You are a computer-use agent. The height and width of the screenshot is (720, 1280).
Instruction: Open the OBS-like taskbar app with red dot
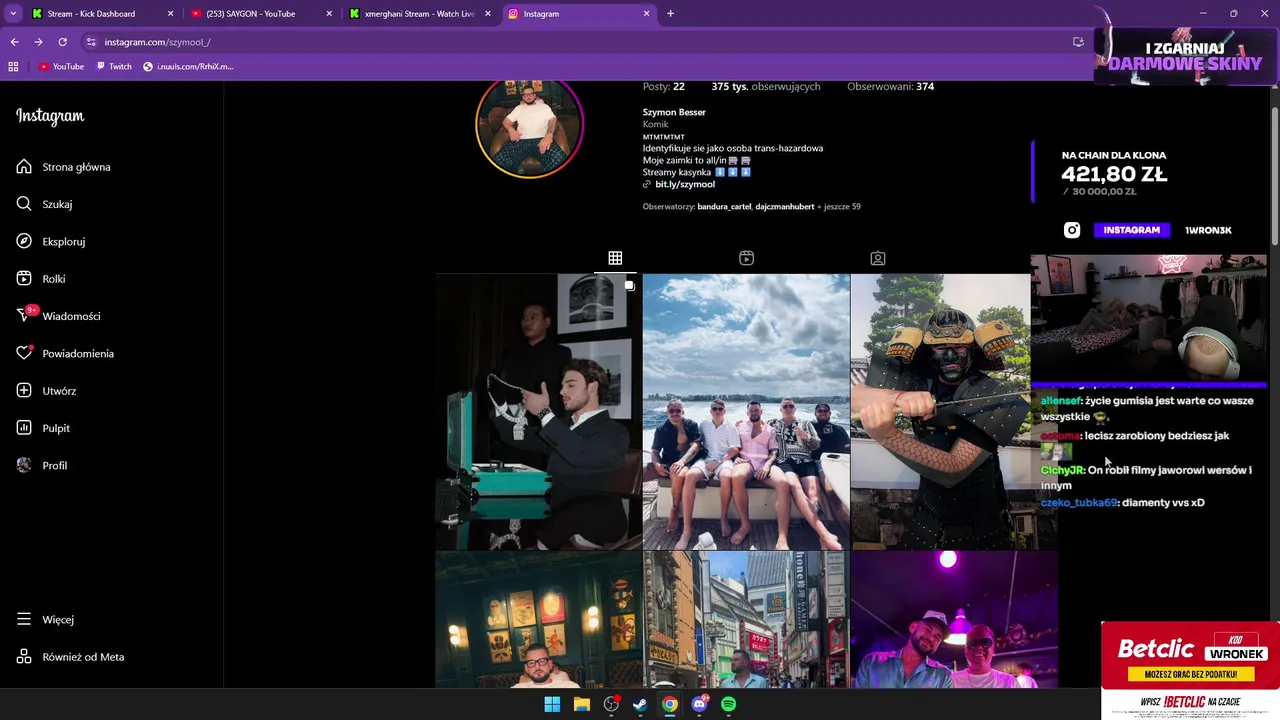tap(611, 704)
